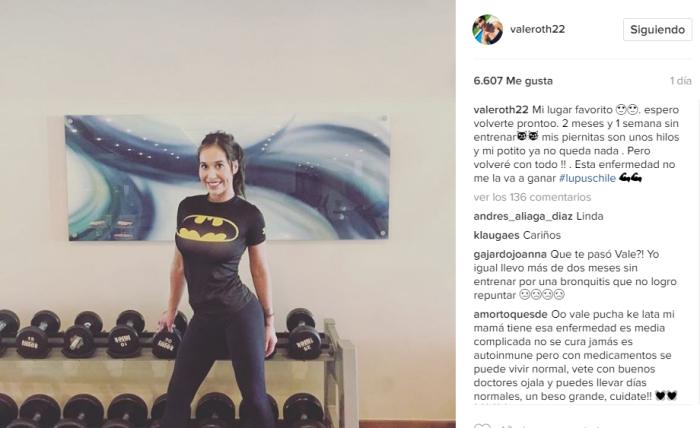Screen dimensions: 700x428
Task: Open the valeroth22 profile avatar
Action: (488, 29)
